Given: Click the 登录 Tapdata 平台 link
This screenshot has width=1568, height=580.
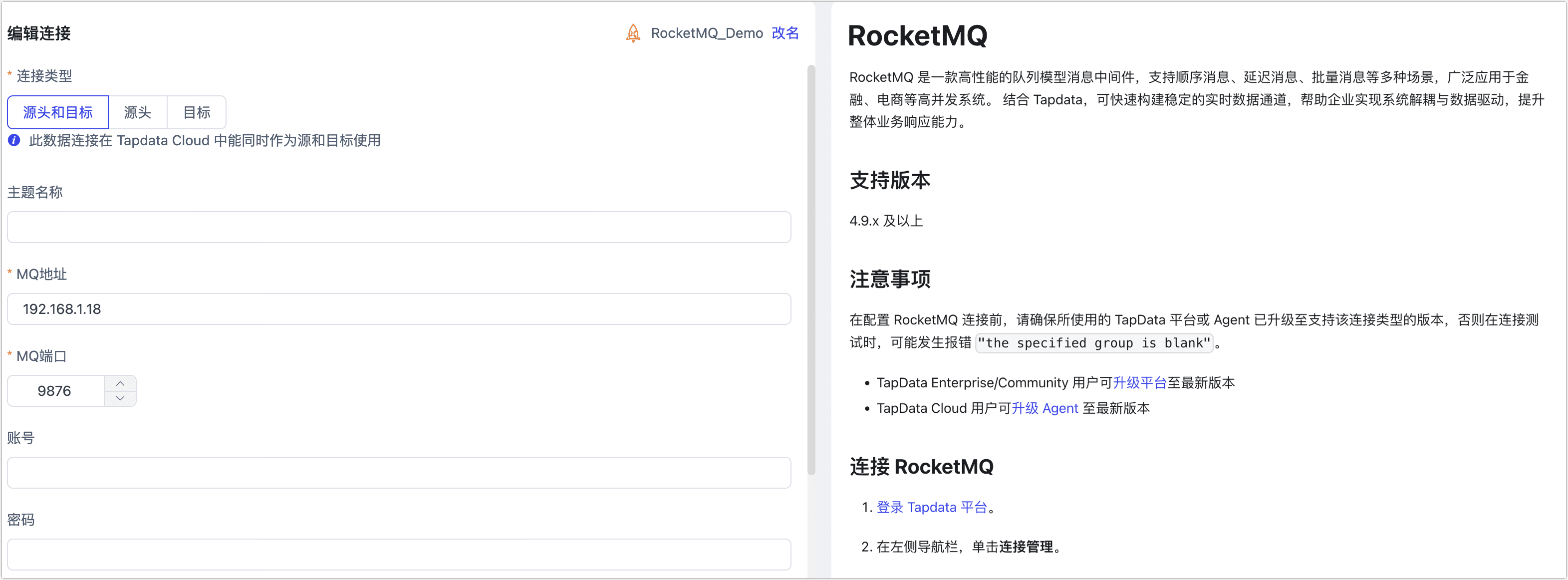Looking at the screenshot, I should [x=931, y=507].
